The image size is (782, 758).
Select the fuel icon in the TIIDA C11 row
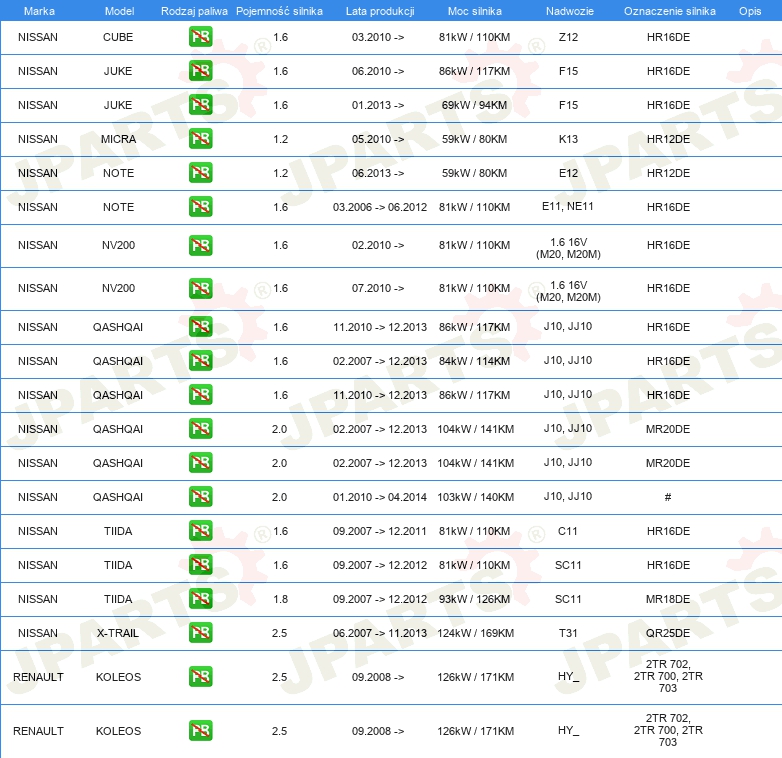[200, 531]
